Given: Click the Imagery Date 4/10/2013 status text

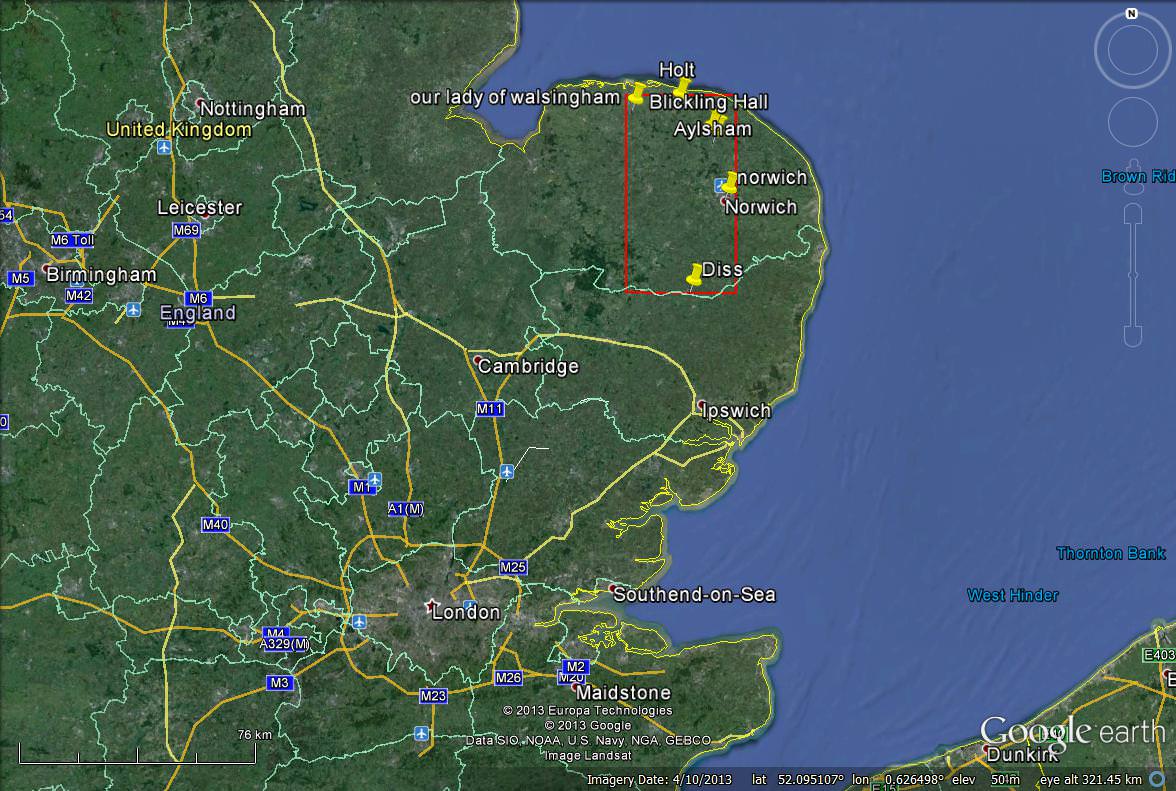Looking at the screenshot, I should click(659, 780).
